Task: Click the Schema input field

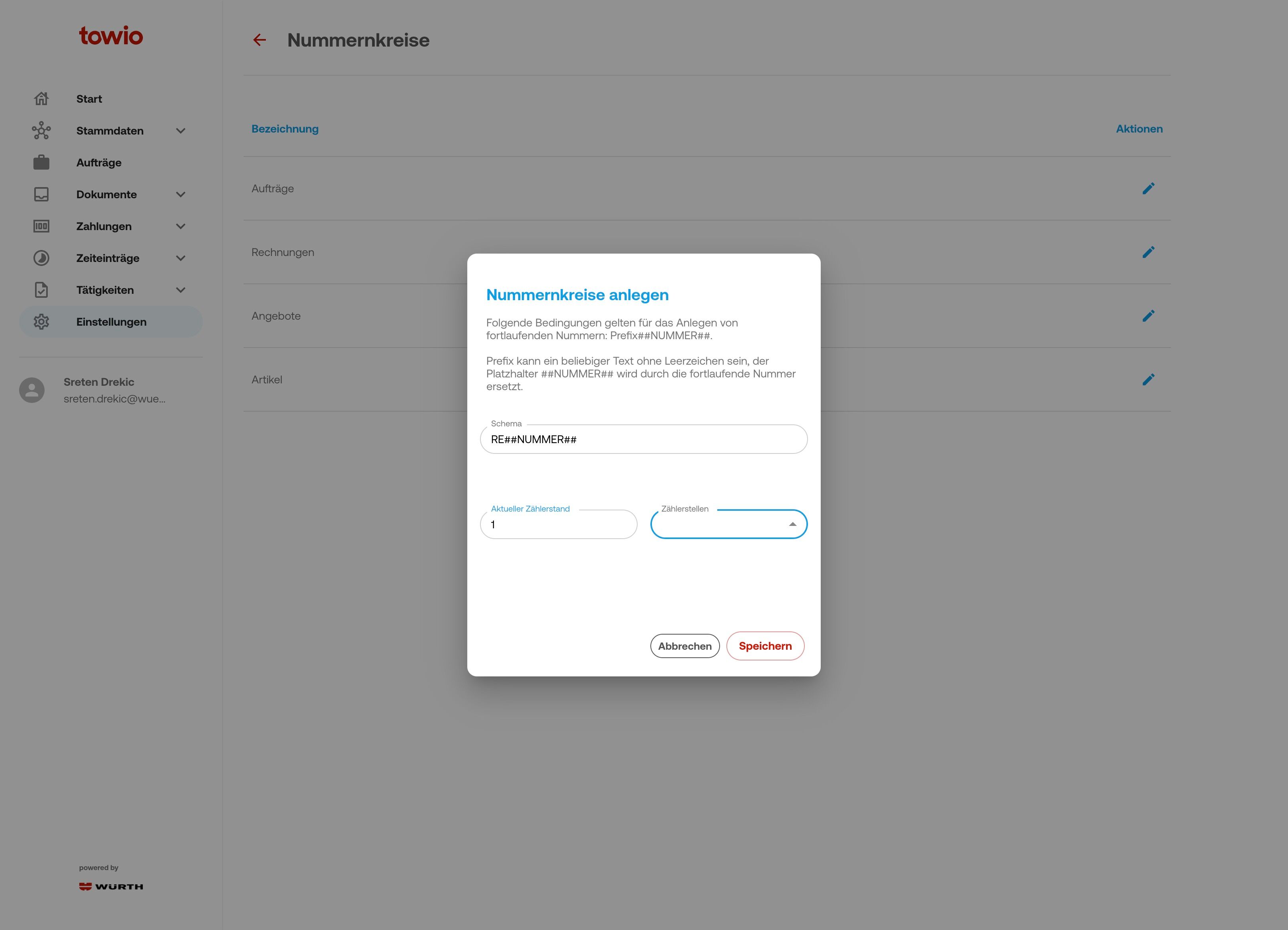Action: coord(644,439)
